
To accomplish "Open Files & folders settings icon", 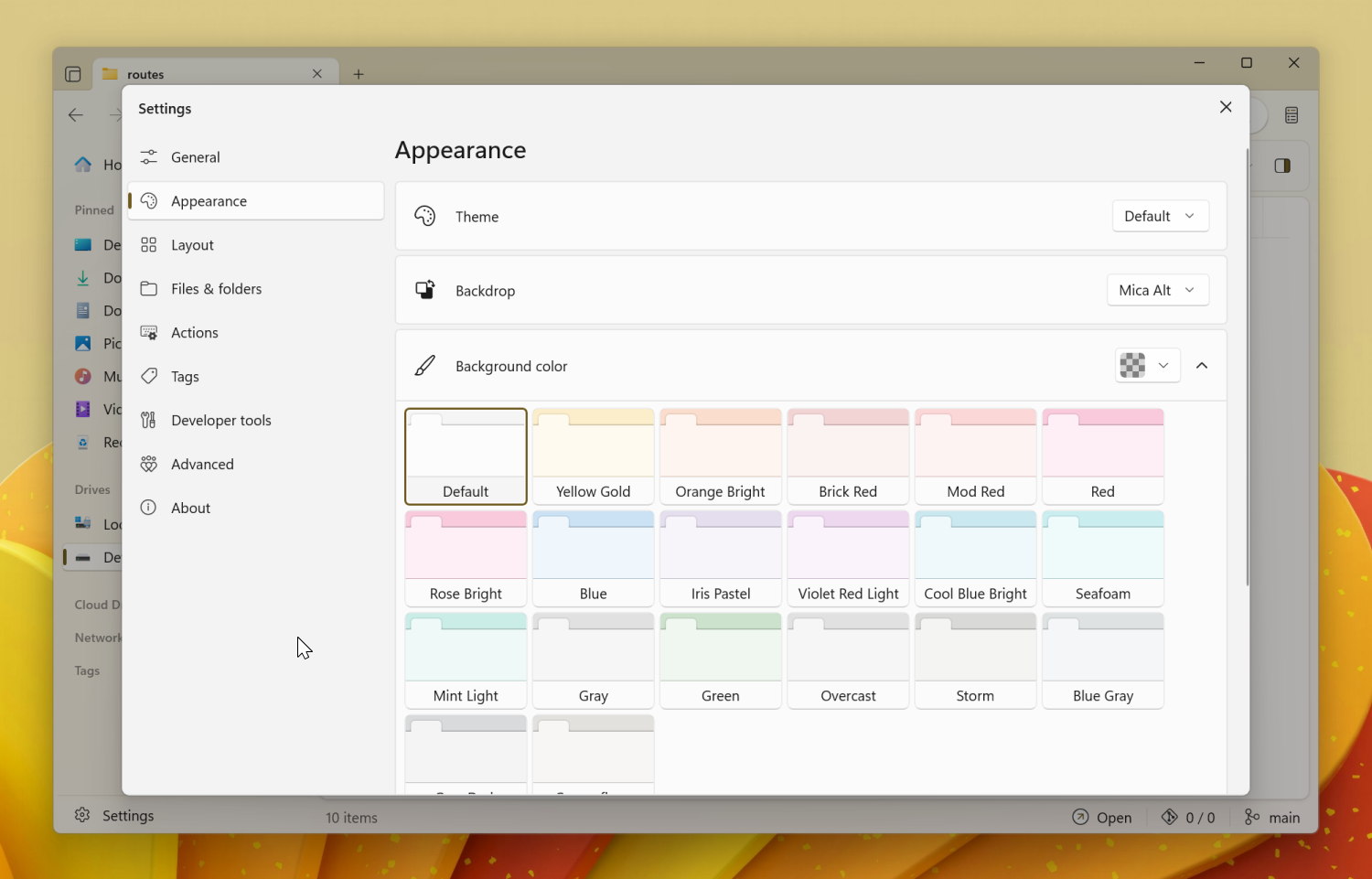I will point(149,288).
